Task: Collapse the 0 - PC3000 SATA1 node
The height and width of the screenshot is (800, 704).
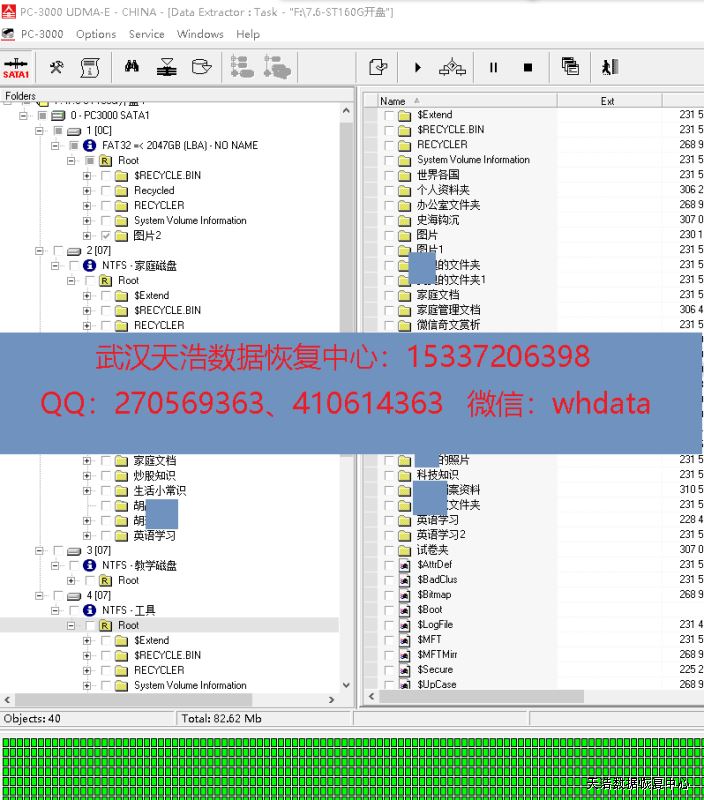Action: (23, 116)
